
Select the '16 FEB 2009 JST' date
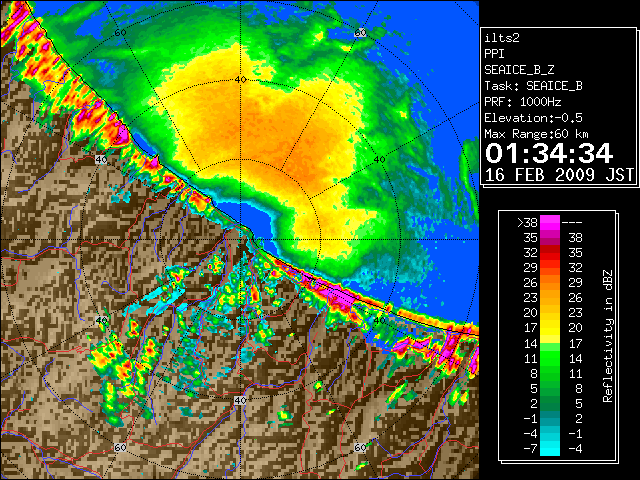pyautogui.click(x=559, y=175)
